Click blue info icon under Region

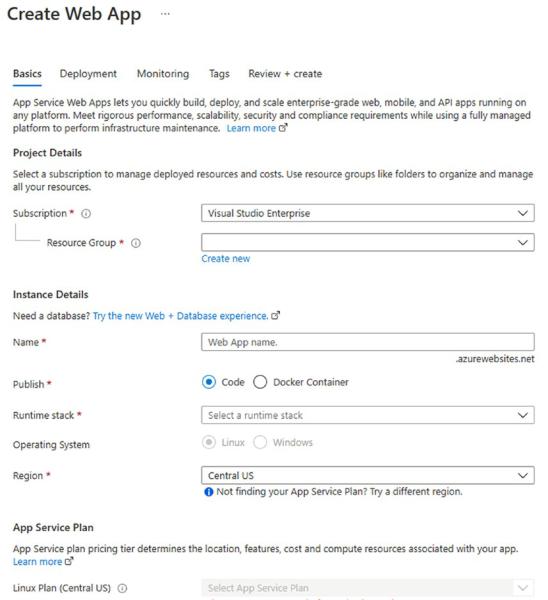(x=209, y=492)
